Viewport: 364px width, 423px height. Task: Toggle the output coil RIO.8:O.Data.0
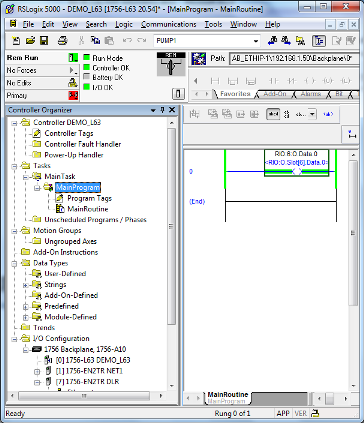(297, 171)
